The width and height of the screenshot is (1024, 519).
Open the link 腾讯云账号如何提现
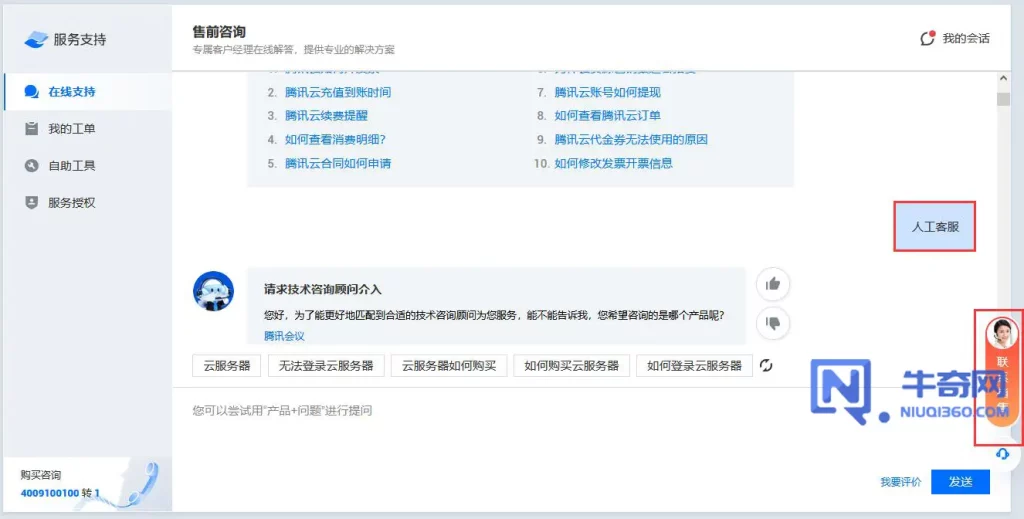point(607,92)
